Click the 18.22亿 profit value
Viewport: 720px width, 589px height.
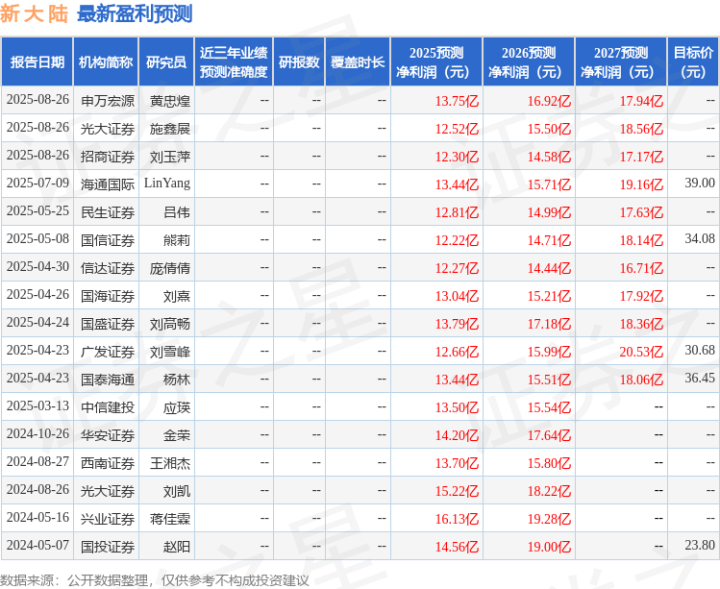549,491
